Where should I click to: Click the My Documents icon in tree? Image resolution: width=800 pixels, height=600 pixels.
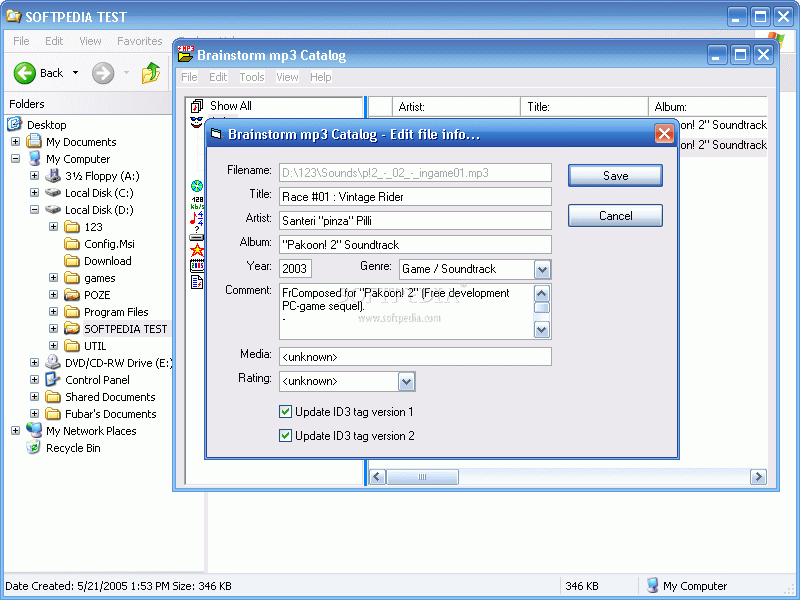pos(34,141)
